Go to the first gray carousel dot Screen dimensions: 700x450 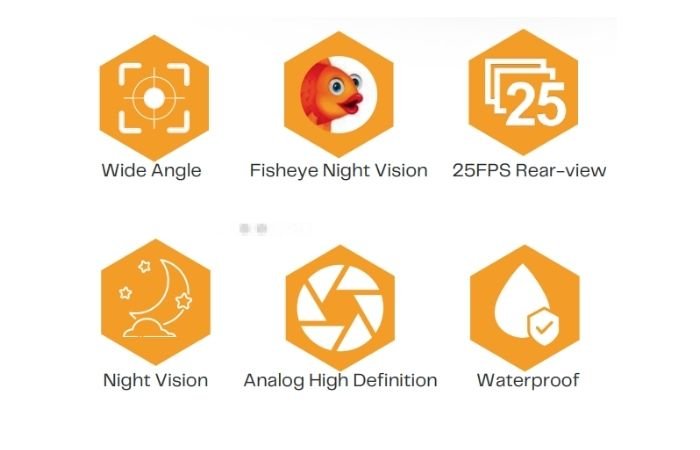[244, 229]
